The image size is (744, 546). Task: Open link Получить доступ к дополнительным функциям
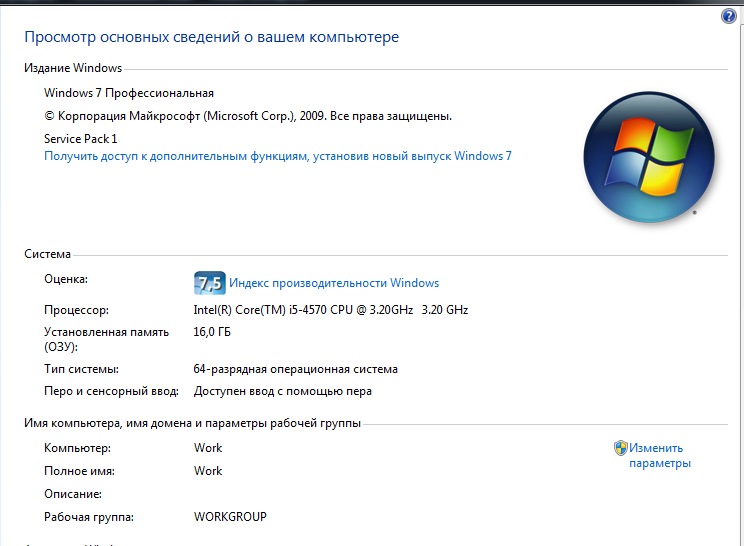click(278, 156)
